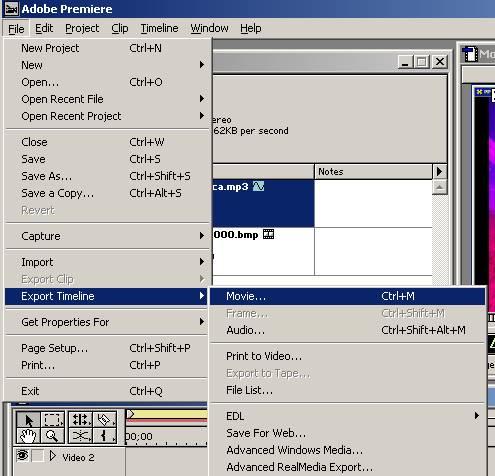Image resolution: width=495 pixels, height=476 pixels.
Task: Choose Close from the File menu
Action: [108, 142]
